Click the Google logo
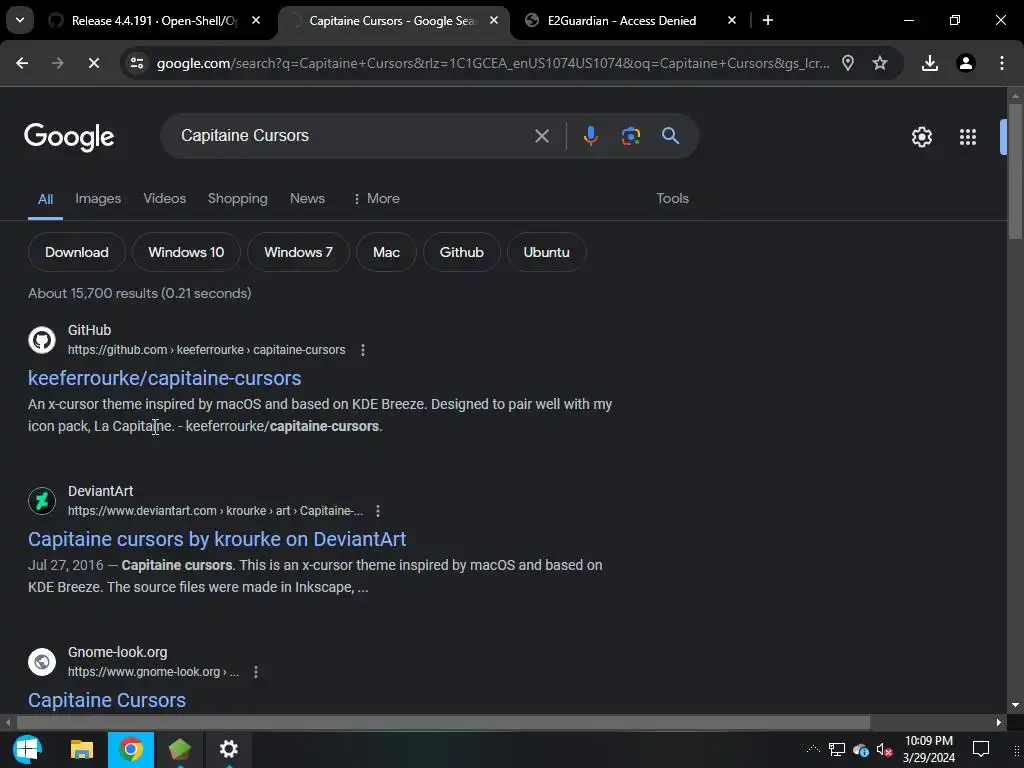 click(69, 136)
